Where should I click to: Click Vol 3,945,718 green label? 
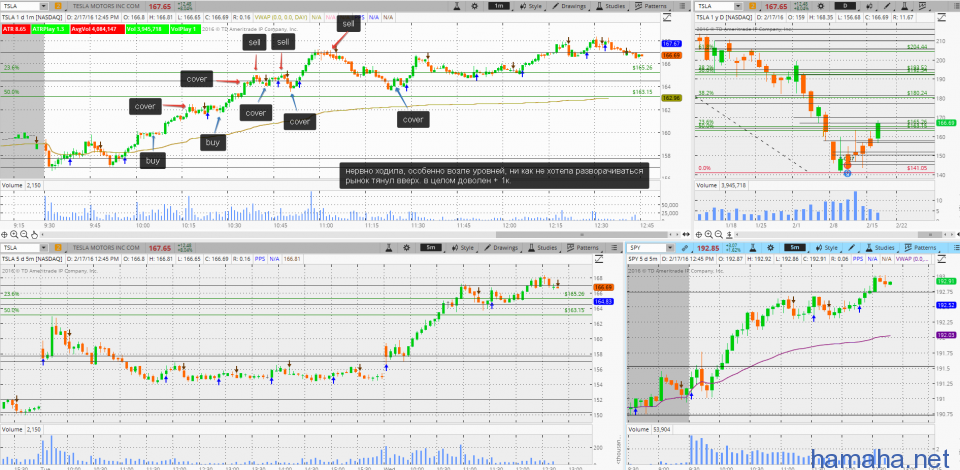coord(148,29)
